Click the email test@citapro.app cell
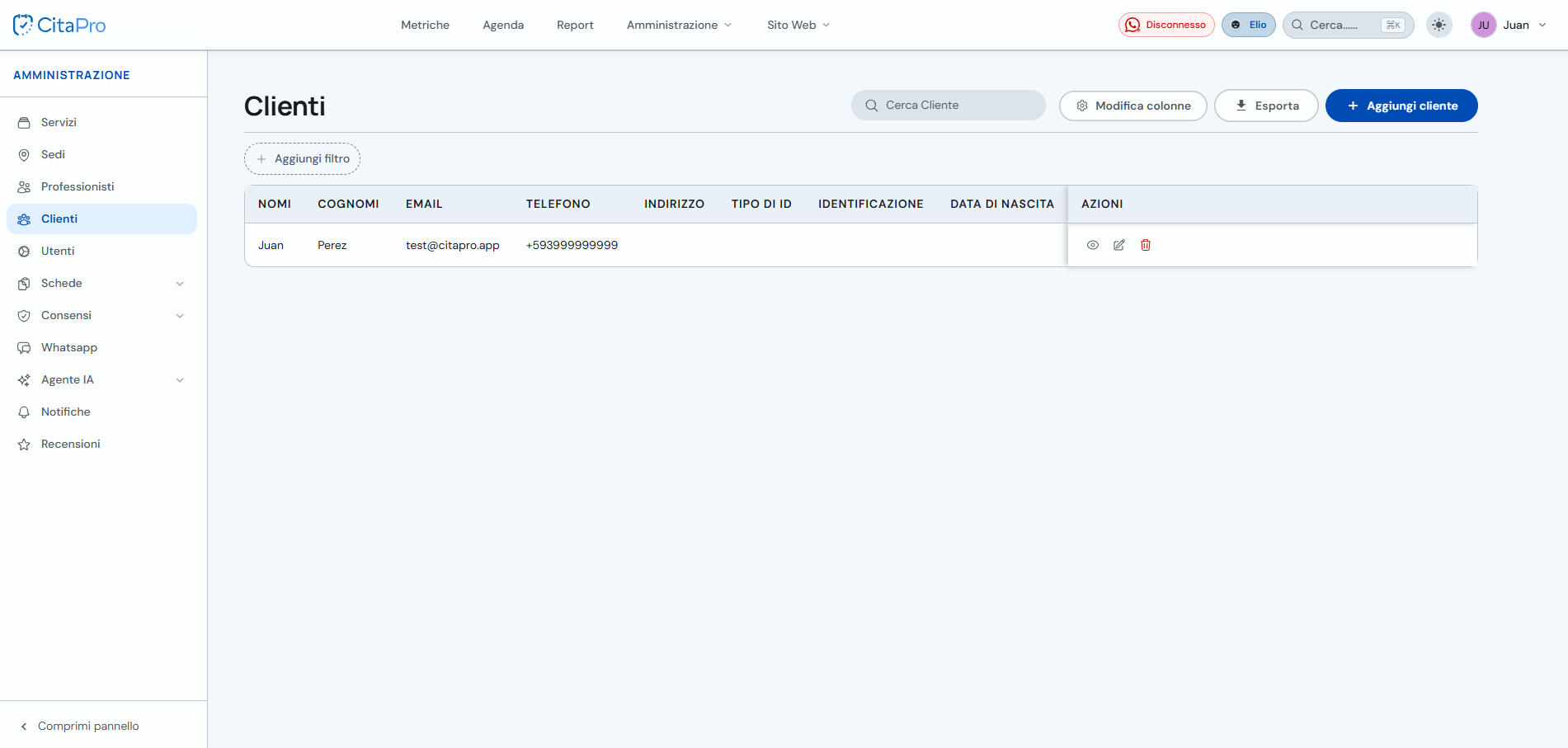Viewport: 1568px width, 748px height. pos(453,245)
